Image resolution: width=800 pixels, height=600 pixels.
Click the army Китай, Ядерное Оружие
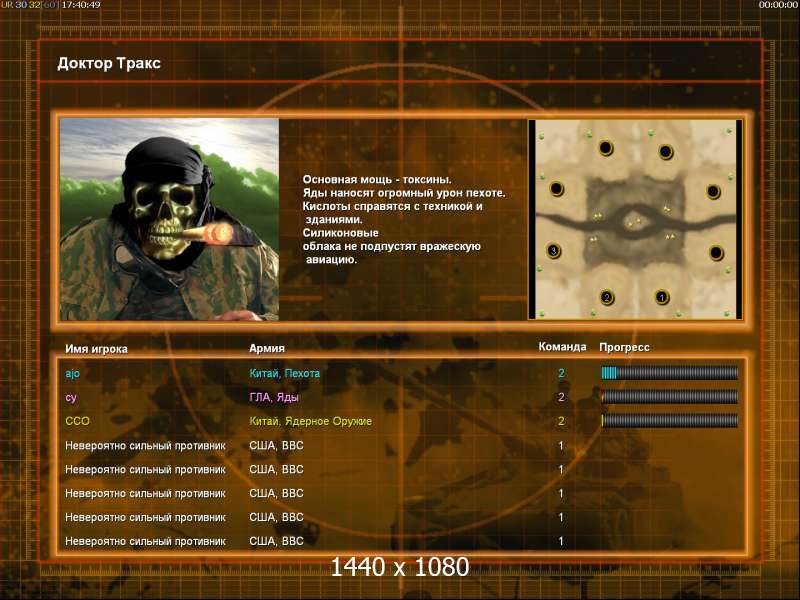[x=310, y=421]
